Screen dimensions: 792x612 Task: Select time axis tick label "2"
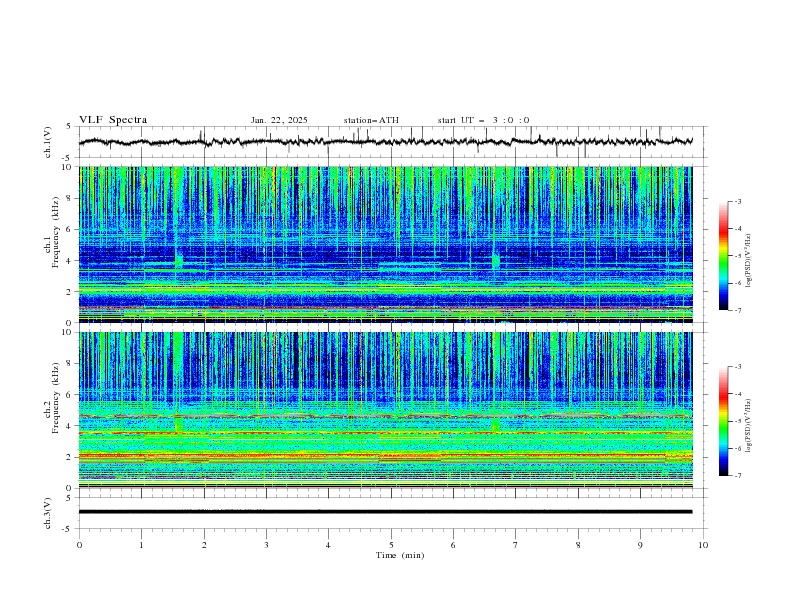(x=204, y=545)
